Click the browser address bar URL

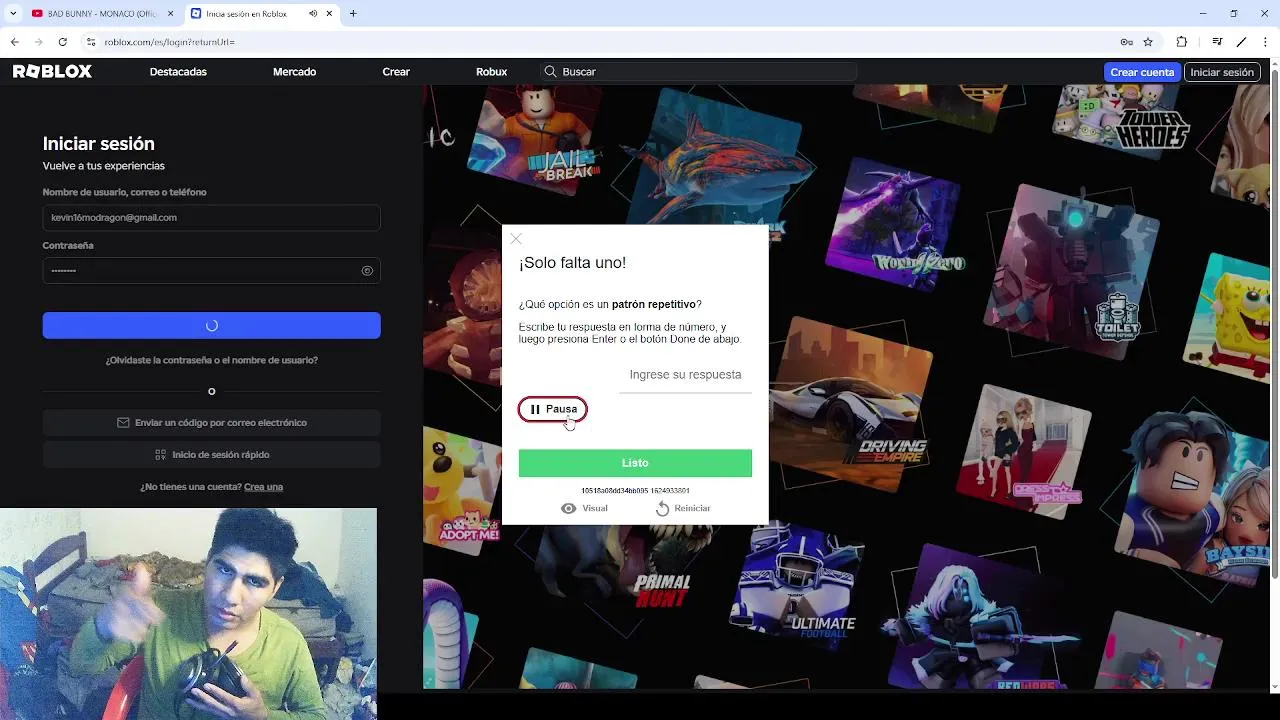pyautogui.click(x=169, y=42)
